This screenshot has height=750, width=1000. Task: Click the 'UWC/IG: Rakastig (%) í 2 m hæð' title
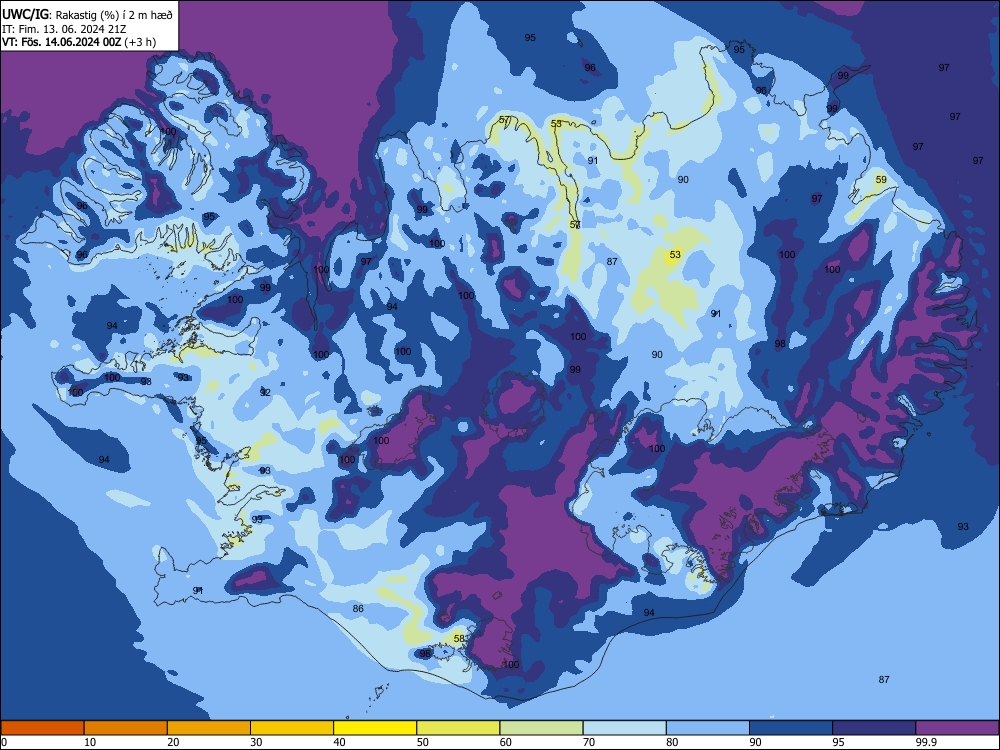(87, 15)
